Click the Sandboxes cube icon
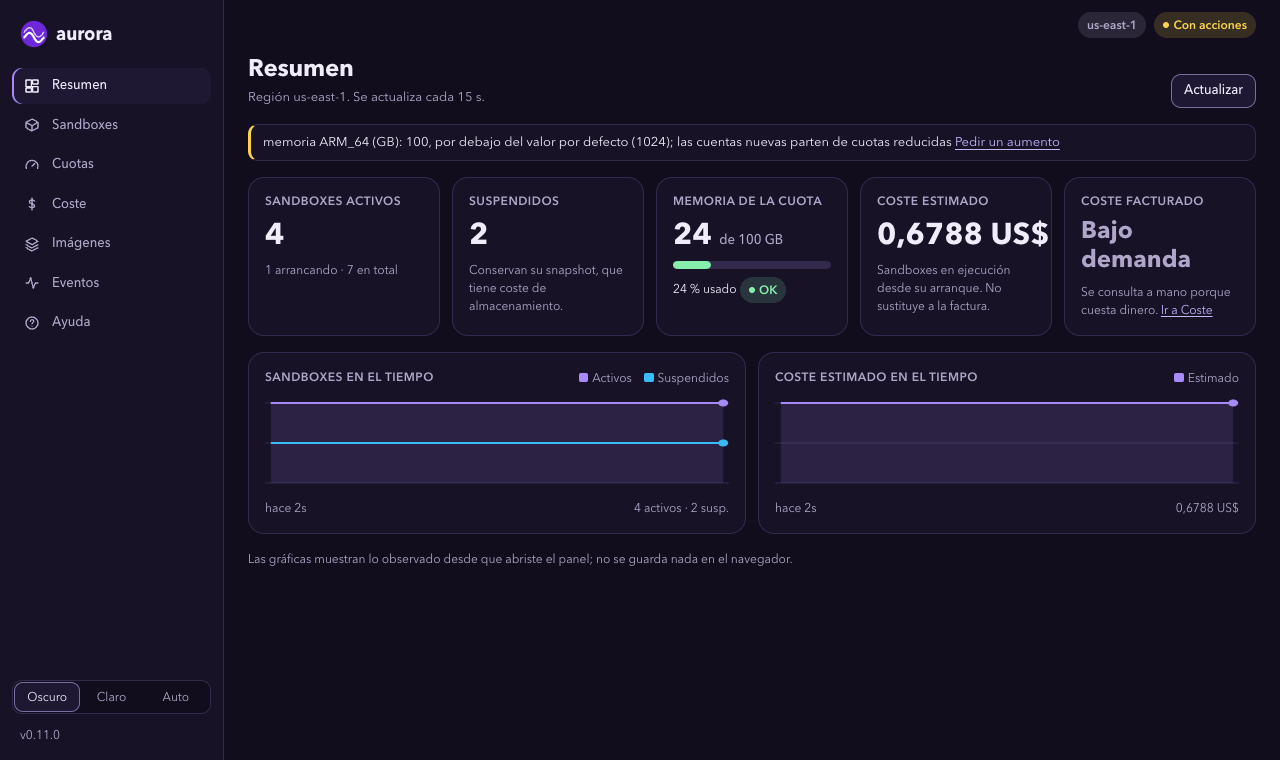 32,125
